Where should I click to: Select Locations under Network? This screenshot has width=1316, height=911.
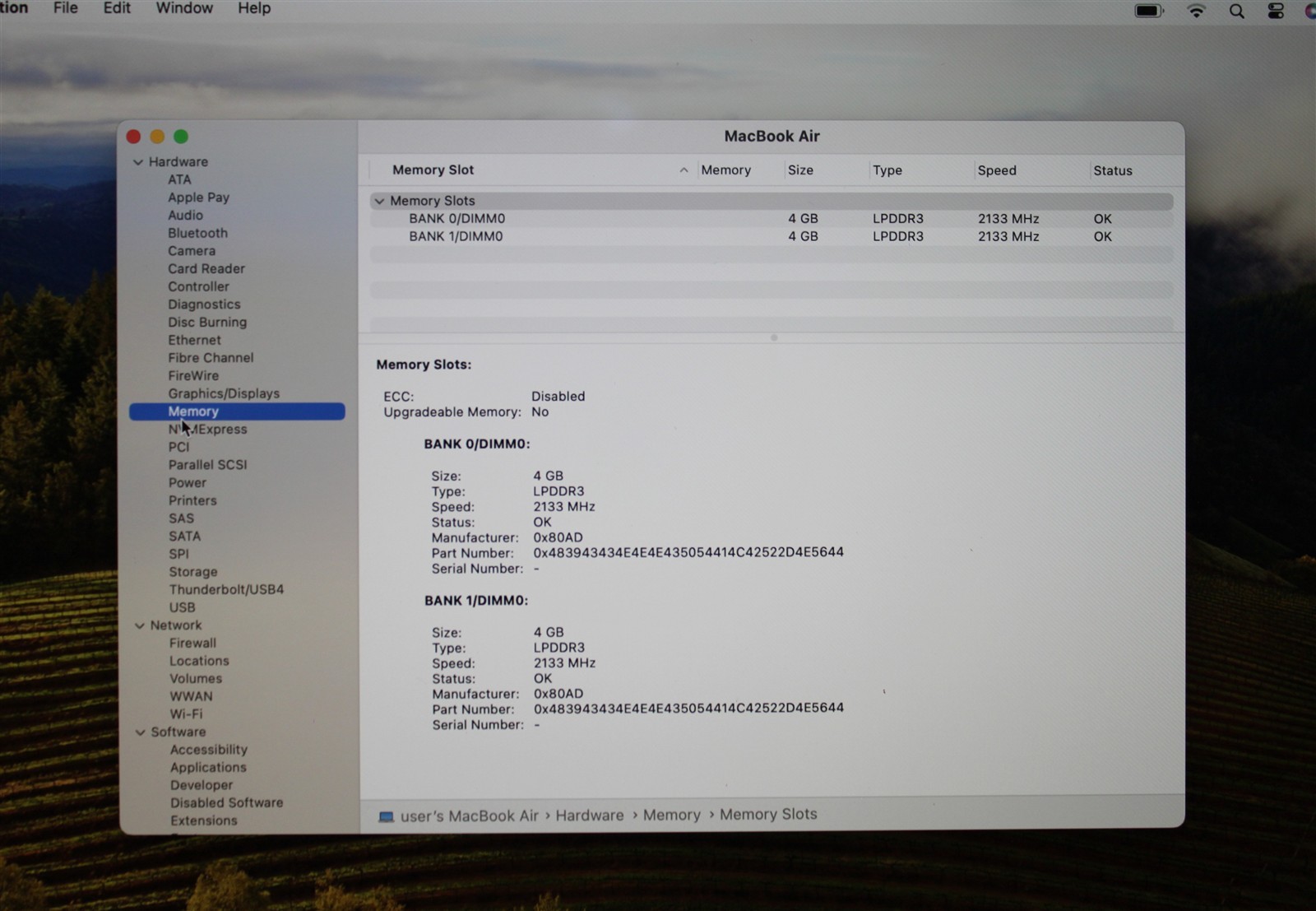click(x=199, y=661)
